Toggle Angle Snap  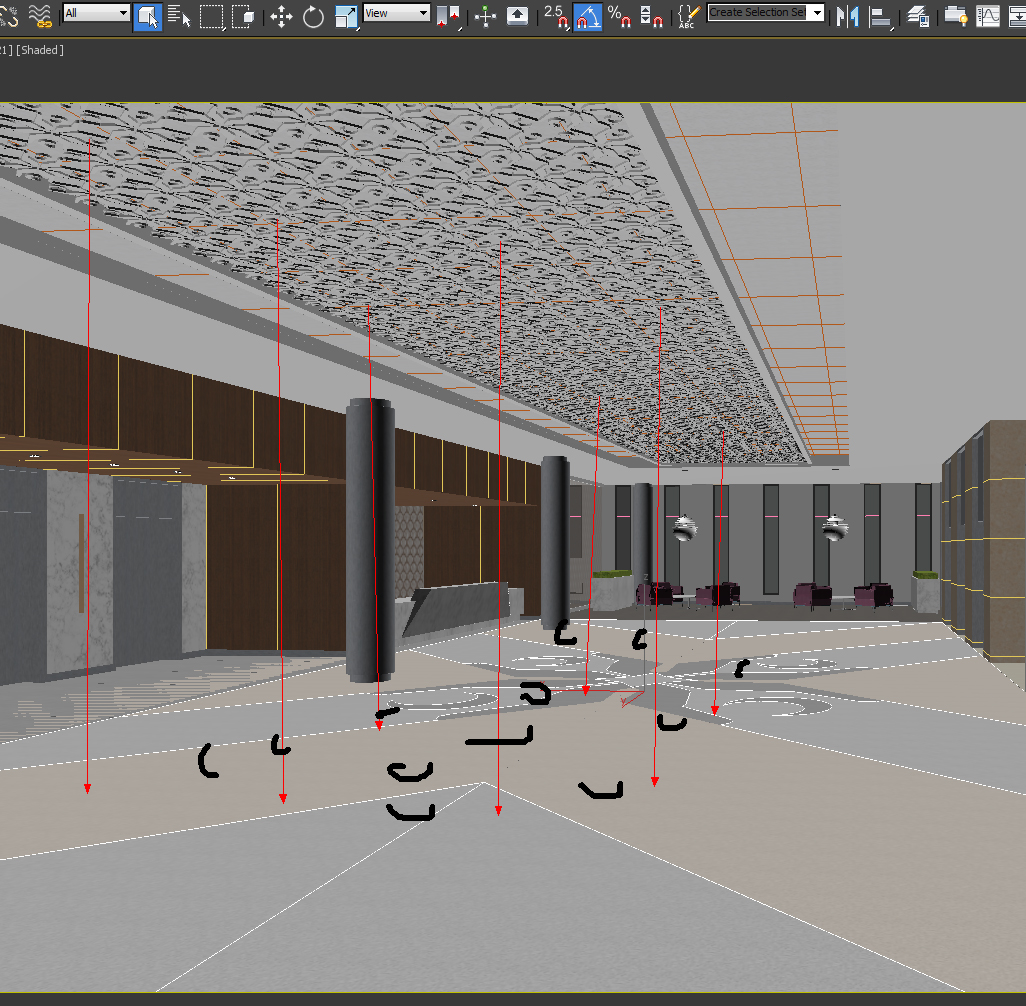[x=588, y=16]
